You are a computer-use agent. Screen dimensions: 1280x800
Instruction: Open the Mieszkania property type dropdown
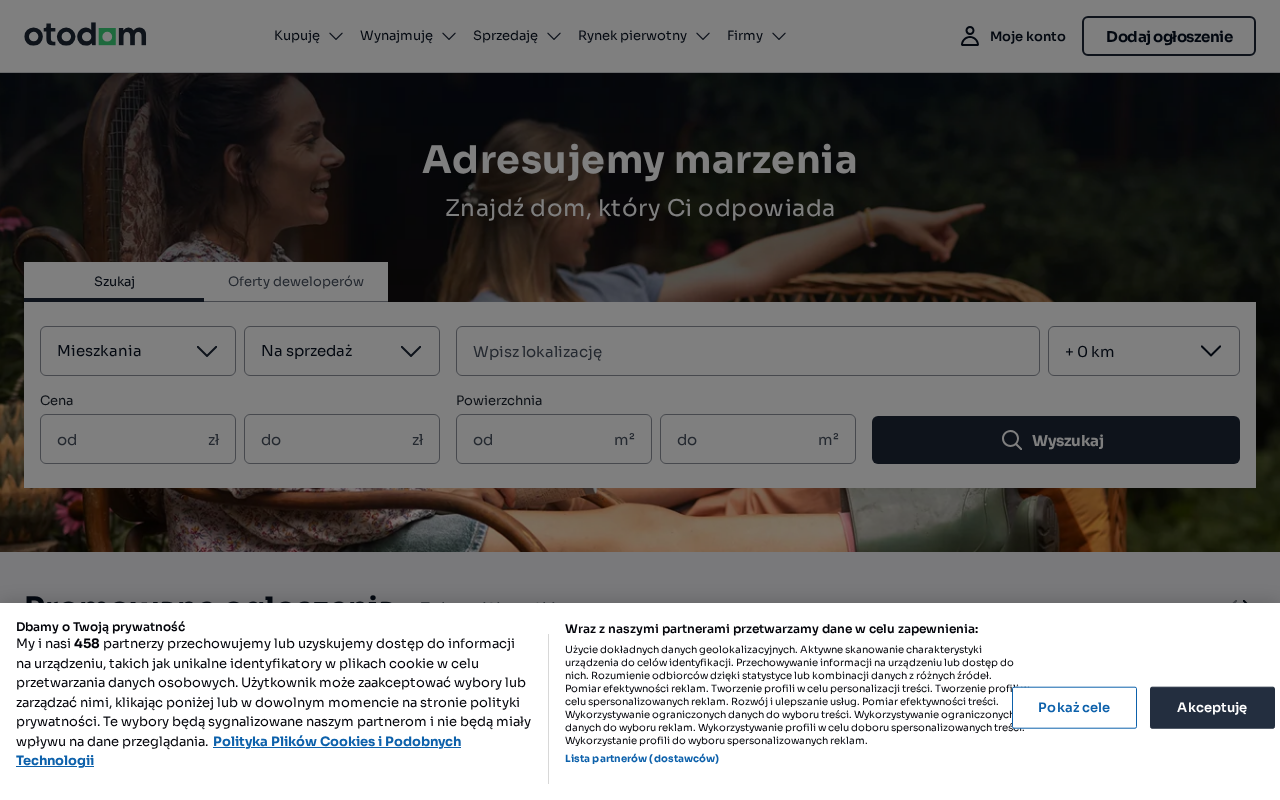click(x=138, y=351)
